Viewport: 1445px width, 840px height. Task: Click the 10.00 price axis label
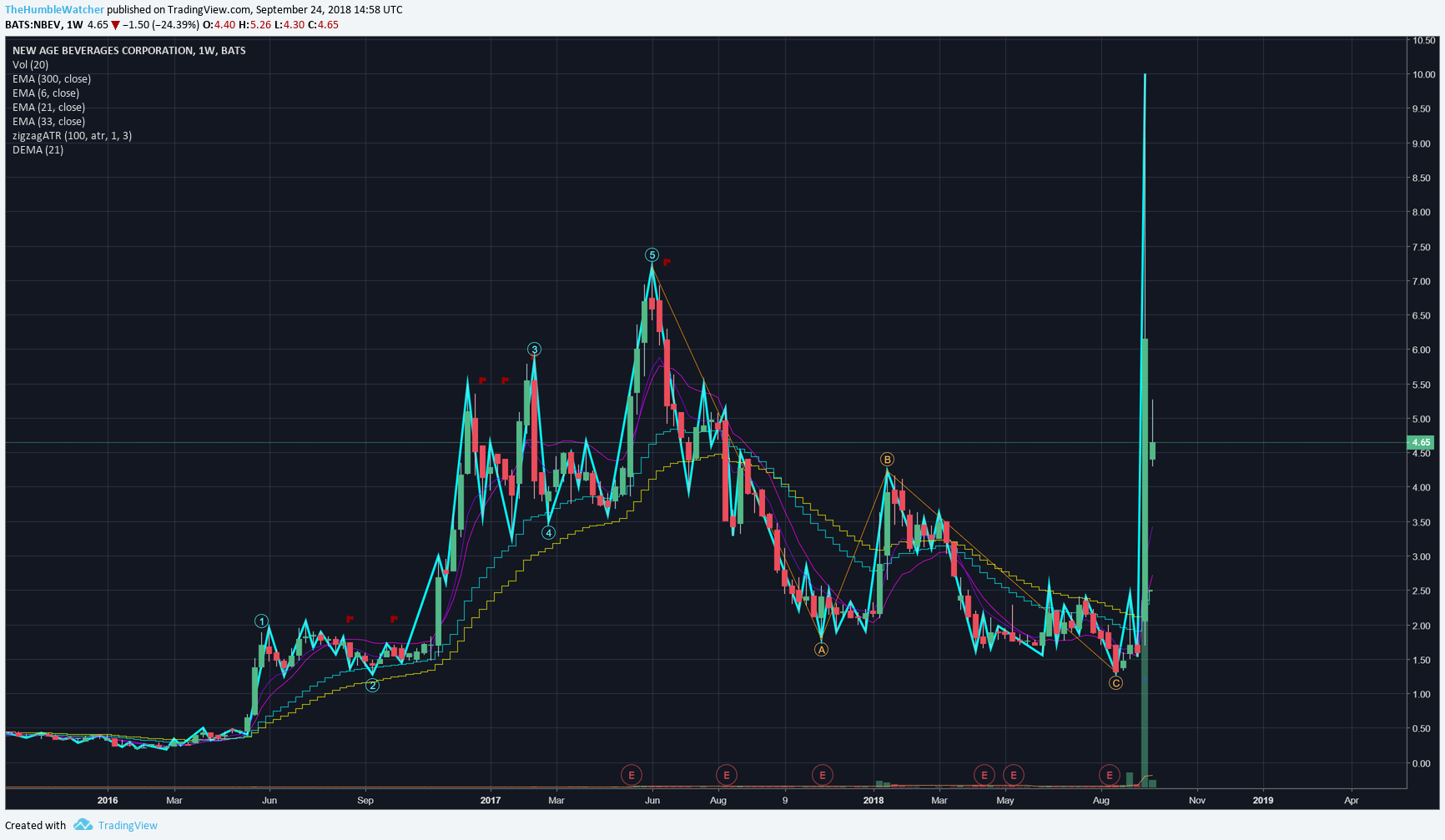click(1423, 75)
